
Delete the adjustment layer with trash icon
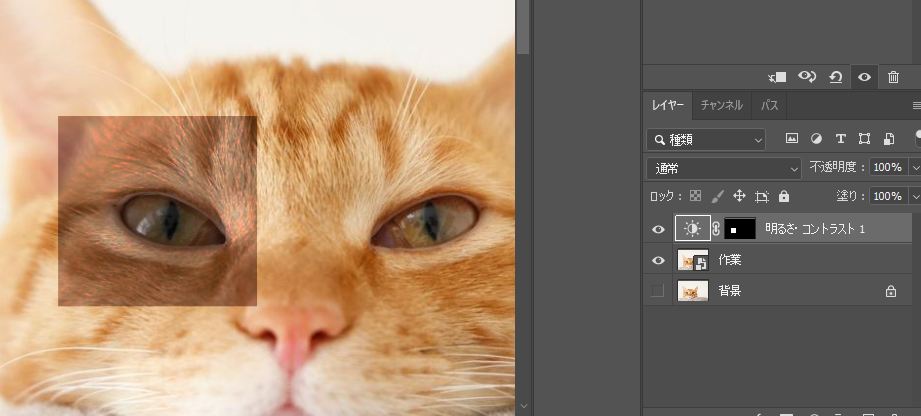(893, 77)
